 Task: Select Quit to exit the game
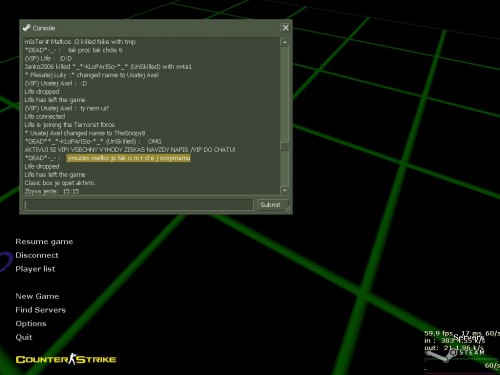24,337
